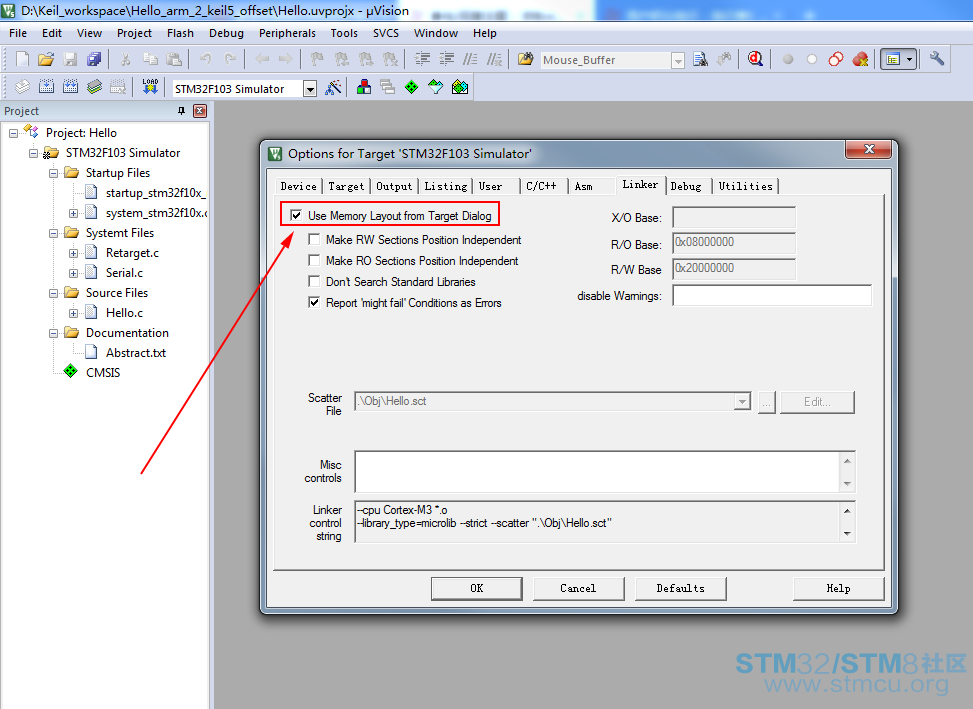Open the STM32F103 Simulator target dropdown
This screenshot has height=709, width=973.
pyautogui.click(x=310, y=89)
